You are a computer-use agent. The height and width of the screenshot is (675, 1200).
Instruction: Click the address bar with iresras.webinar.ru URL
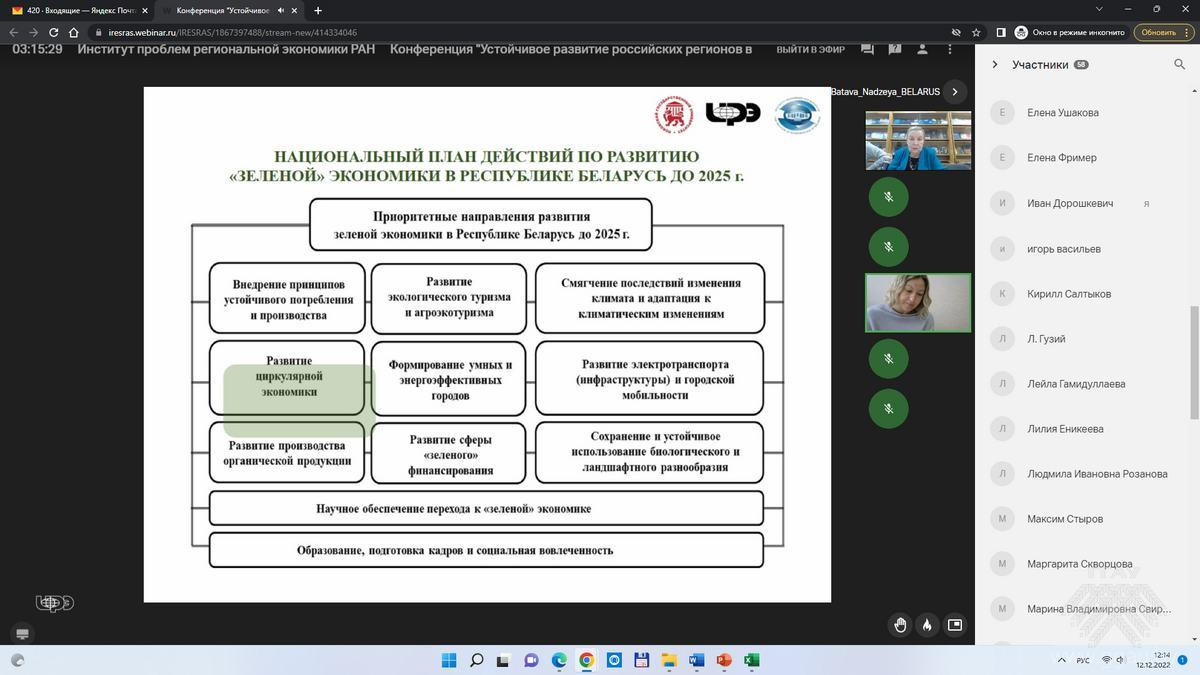[520, 32]
